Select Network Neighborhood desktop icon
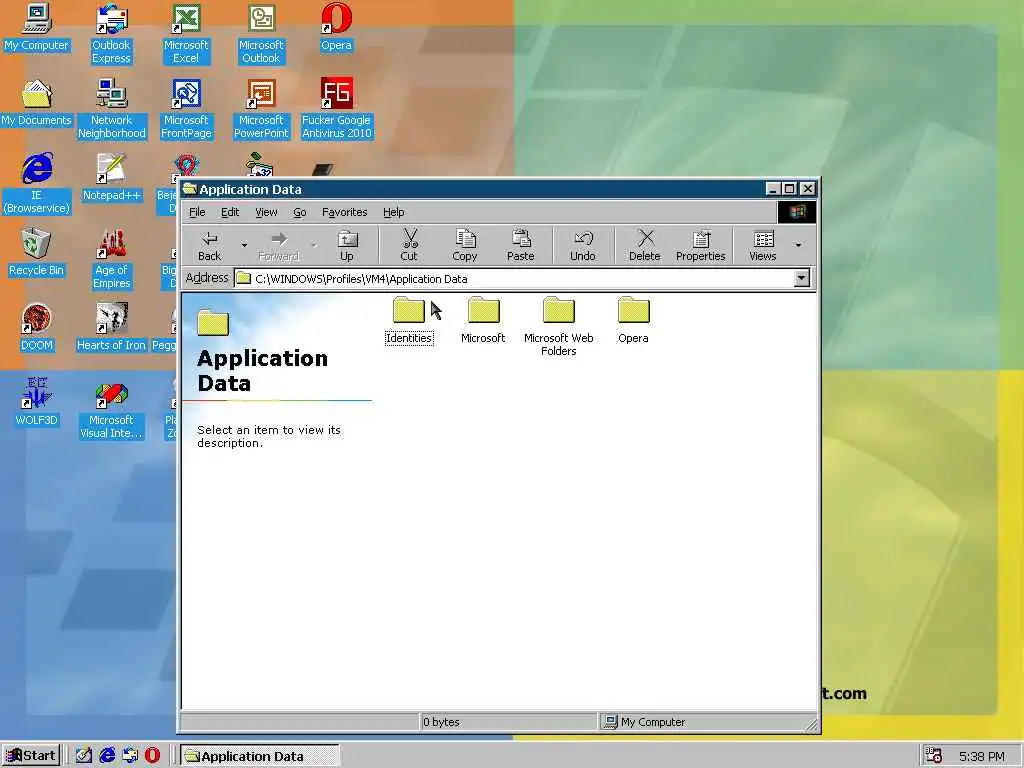This screenshot has width=1024, height=768. coord(112,109)
